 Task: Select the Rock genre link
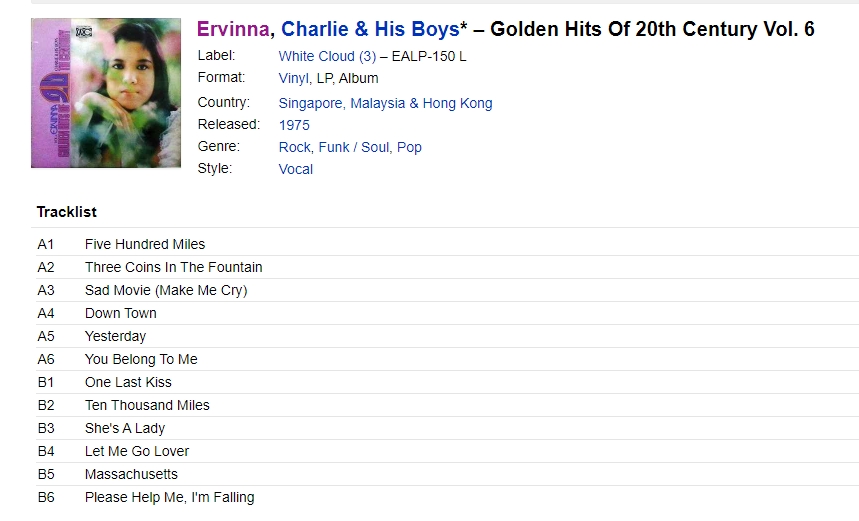point(294,147)
